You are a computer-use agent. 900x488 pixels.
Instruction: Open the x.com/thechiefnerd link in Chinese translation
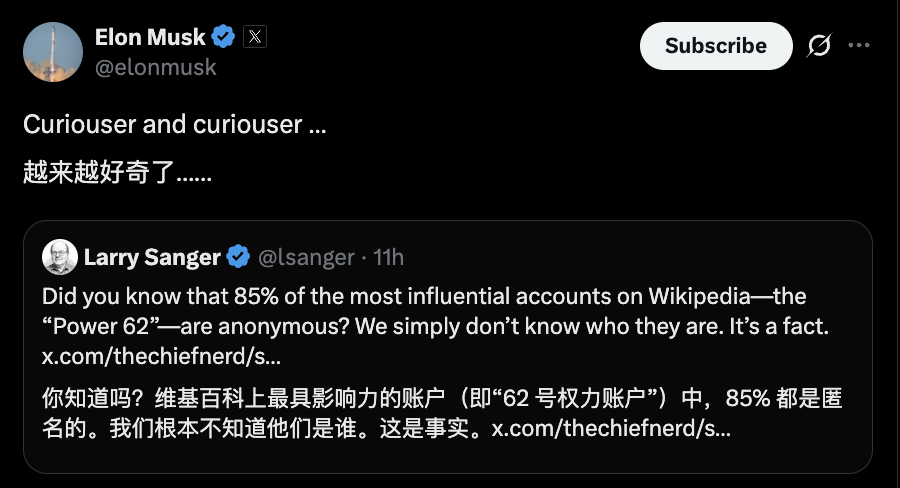[611, 430]
